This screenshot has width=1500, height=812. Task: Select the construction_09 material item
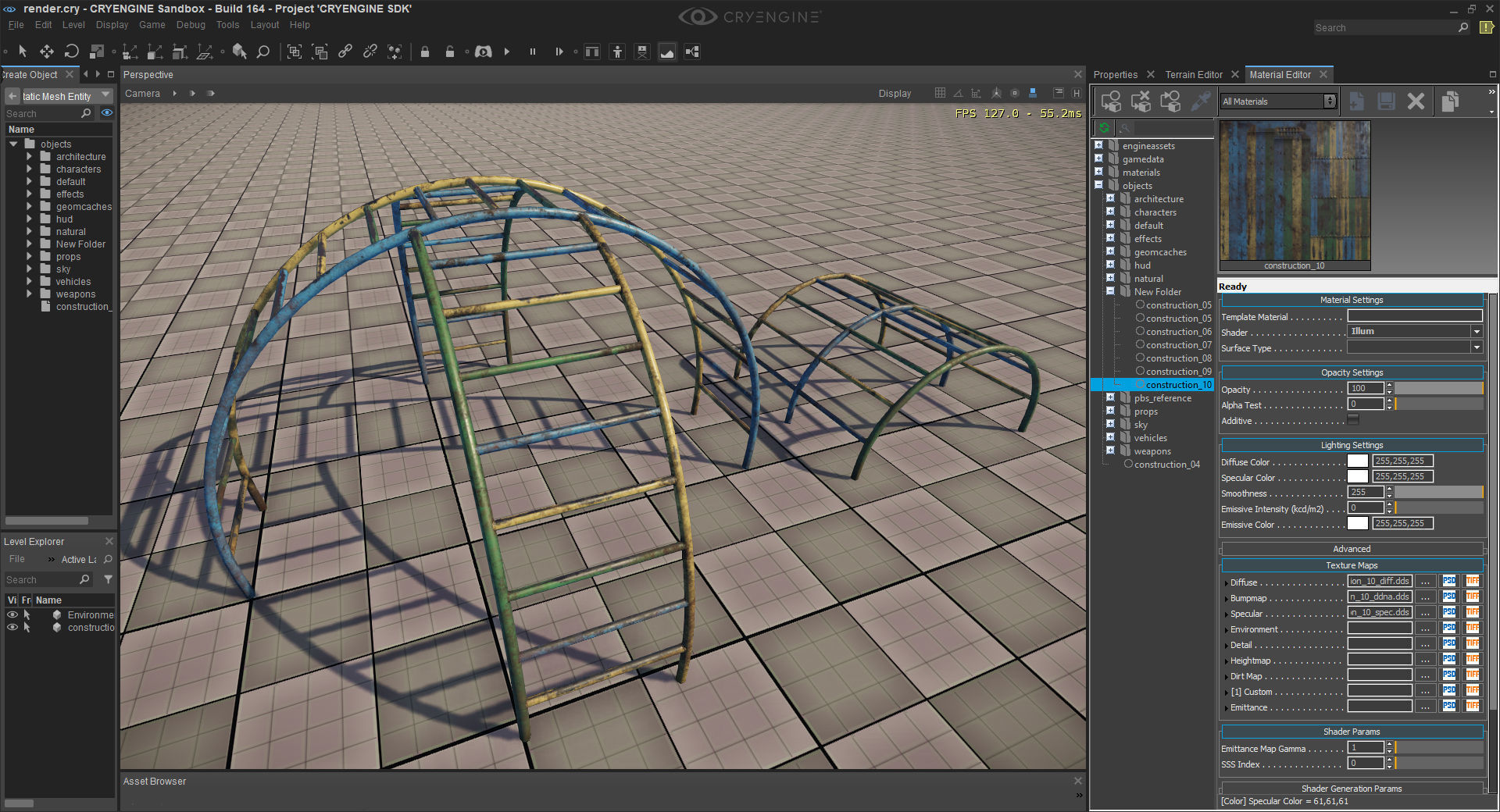(x=1178, y=371)
